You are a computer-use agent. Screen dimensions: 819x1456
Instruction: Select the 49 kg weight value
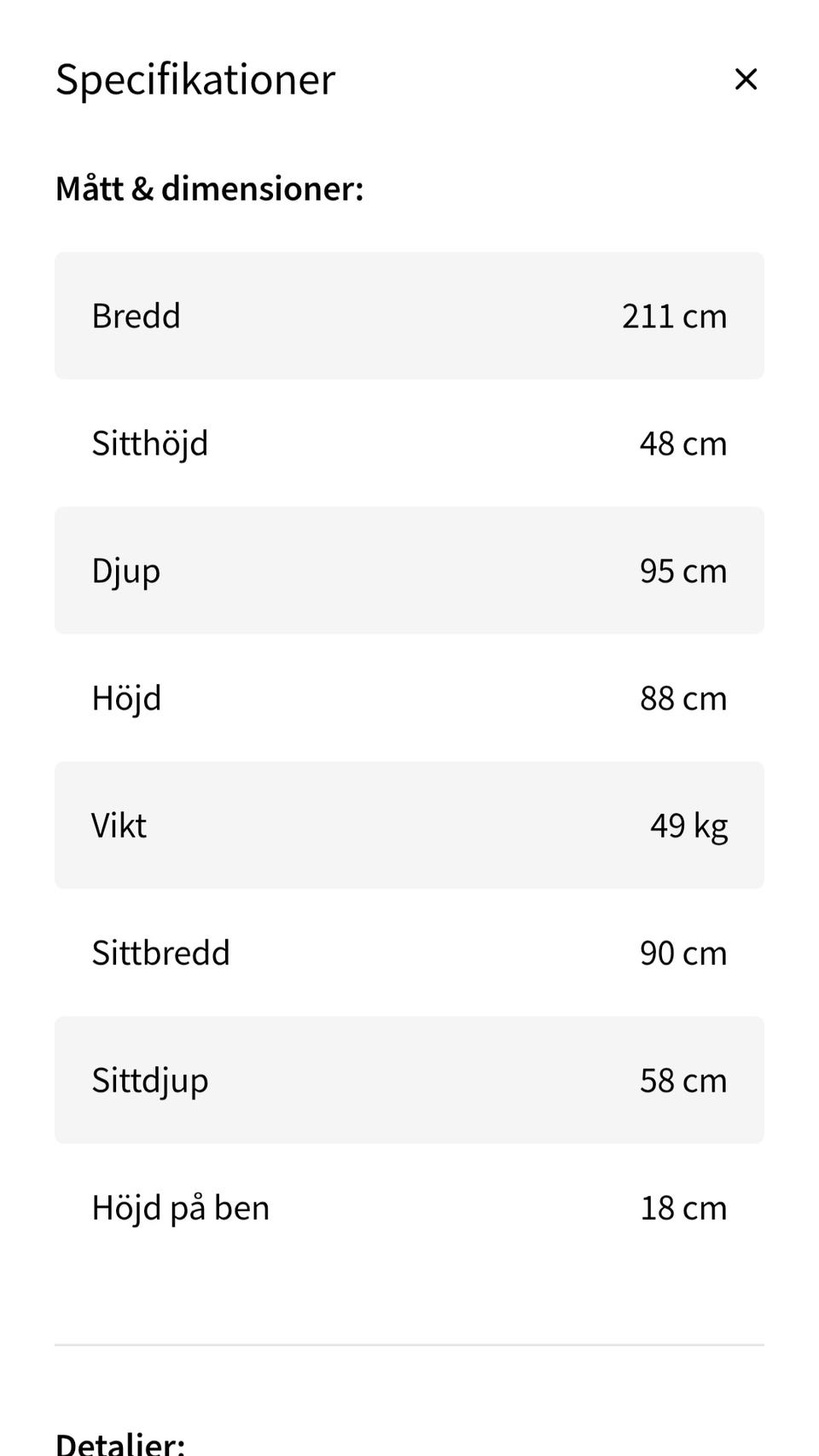coord(688,826)
